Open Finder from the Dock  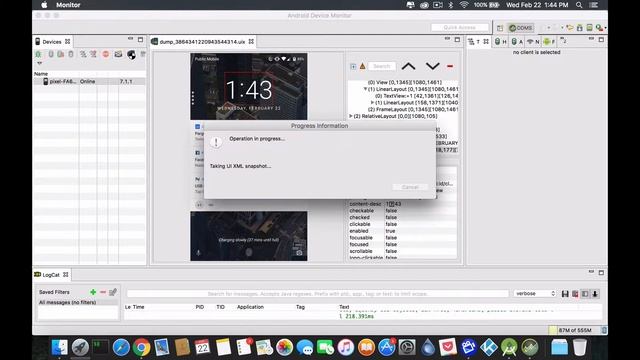(x=60, y=347)
